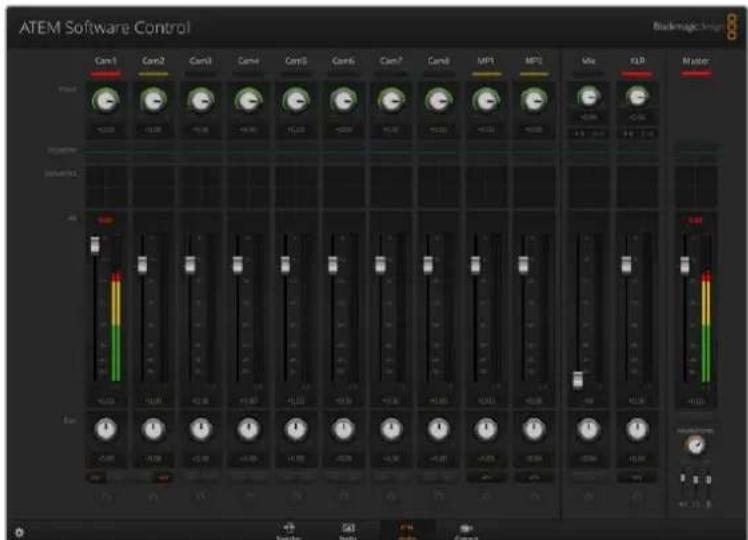Click the Cam1 input gain value field

(105, 130)
